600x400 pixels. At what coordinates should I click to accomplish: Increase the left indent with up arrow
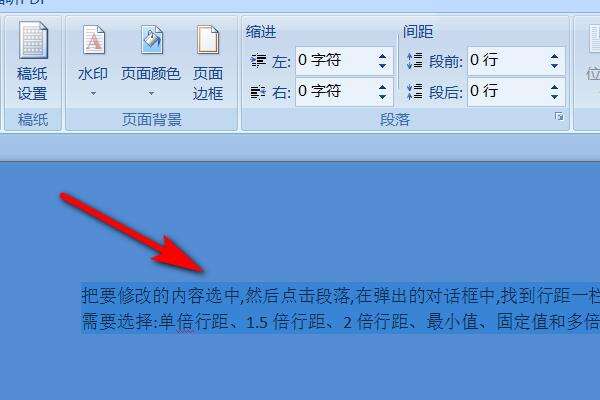(x=382, y=57)
